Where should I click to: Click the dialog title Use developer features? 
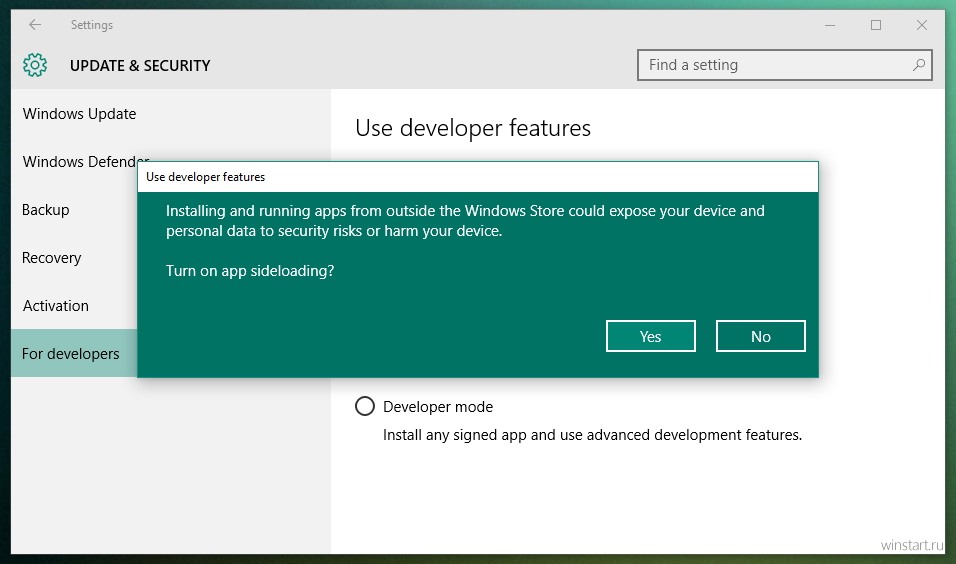coord(205,177)
